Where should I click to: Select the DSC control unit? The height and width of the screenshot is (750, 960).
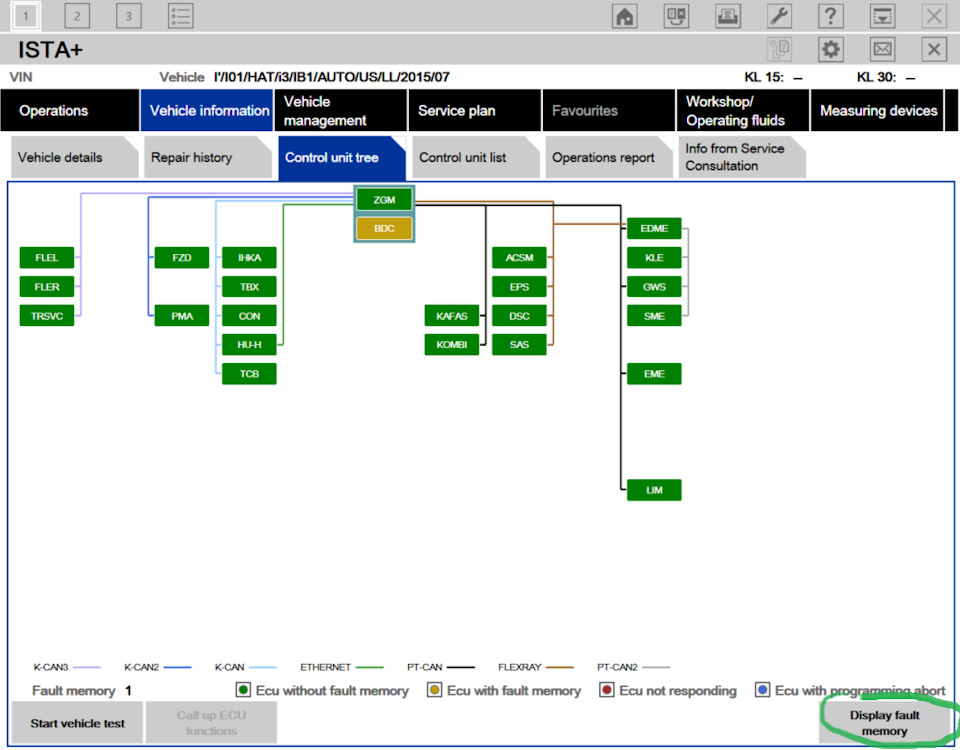click(519, 316)
